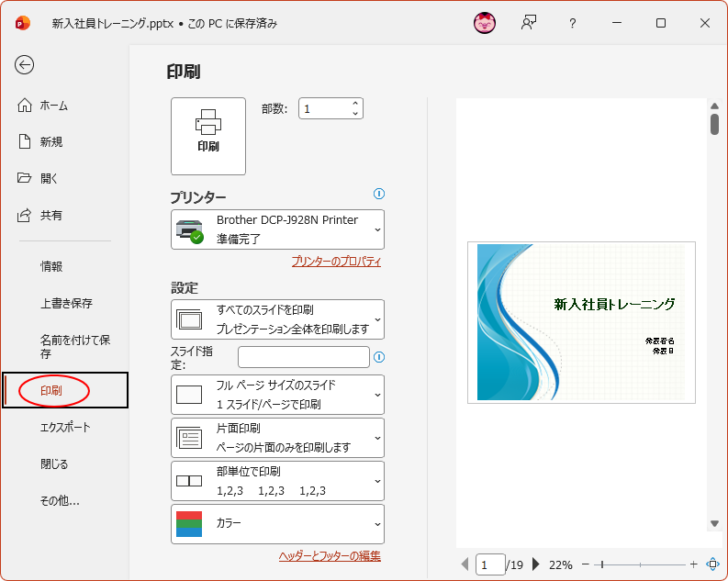The height and width of the screenshot is (581, 728).
Task: Open the Brother DCP-J928N printer dropdown
Action: 278,229
